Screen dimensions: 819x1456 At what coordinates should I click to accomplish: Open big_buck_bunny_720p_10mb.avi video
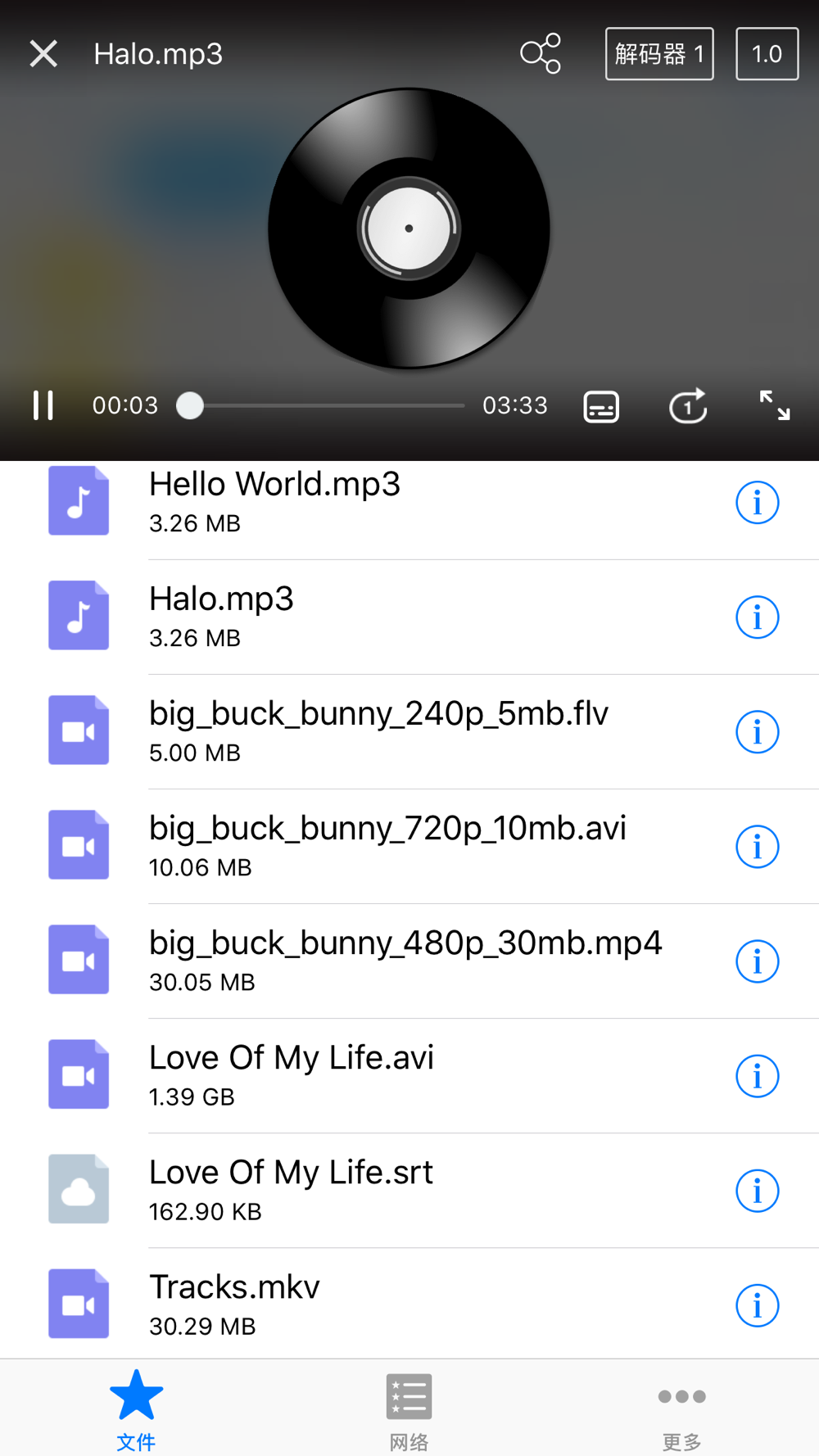(409, 847)
